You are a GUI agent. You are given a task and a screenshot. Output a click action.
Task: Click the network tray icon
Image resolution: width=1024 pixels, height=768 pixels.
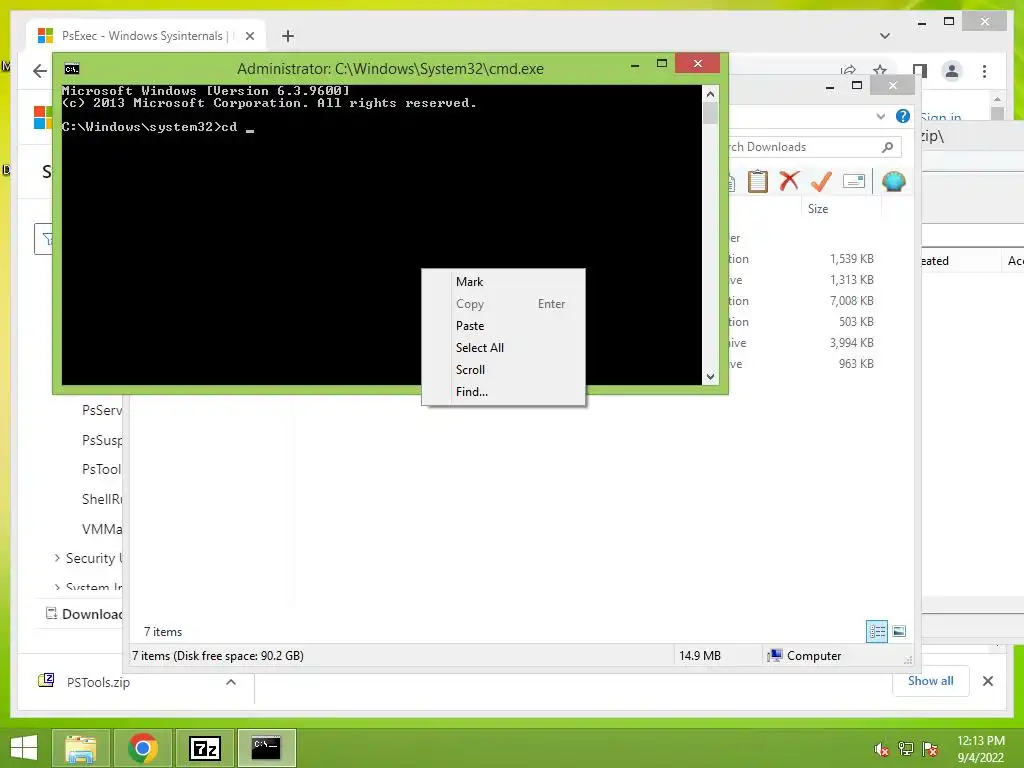click(905, 749)
